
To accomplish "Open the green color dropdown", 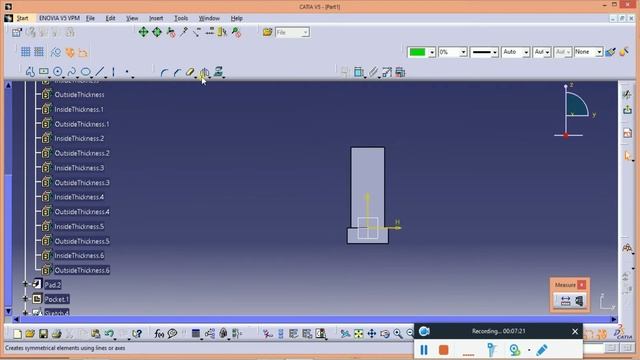I will pyautogui.click(x=431, y=52).
